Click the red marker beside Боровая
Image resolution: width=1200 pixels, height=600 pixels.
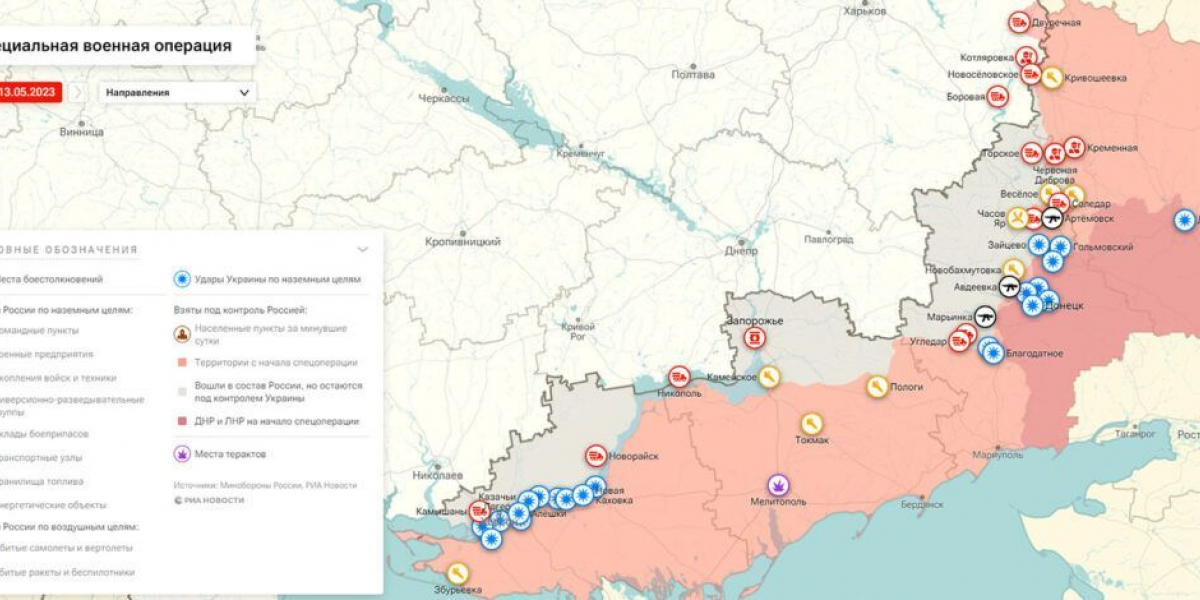click(998, 97)
